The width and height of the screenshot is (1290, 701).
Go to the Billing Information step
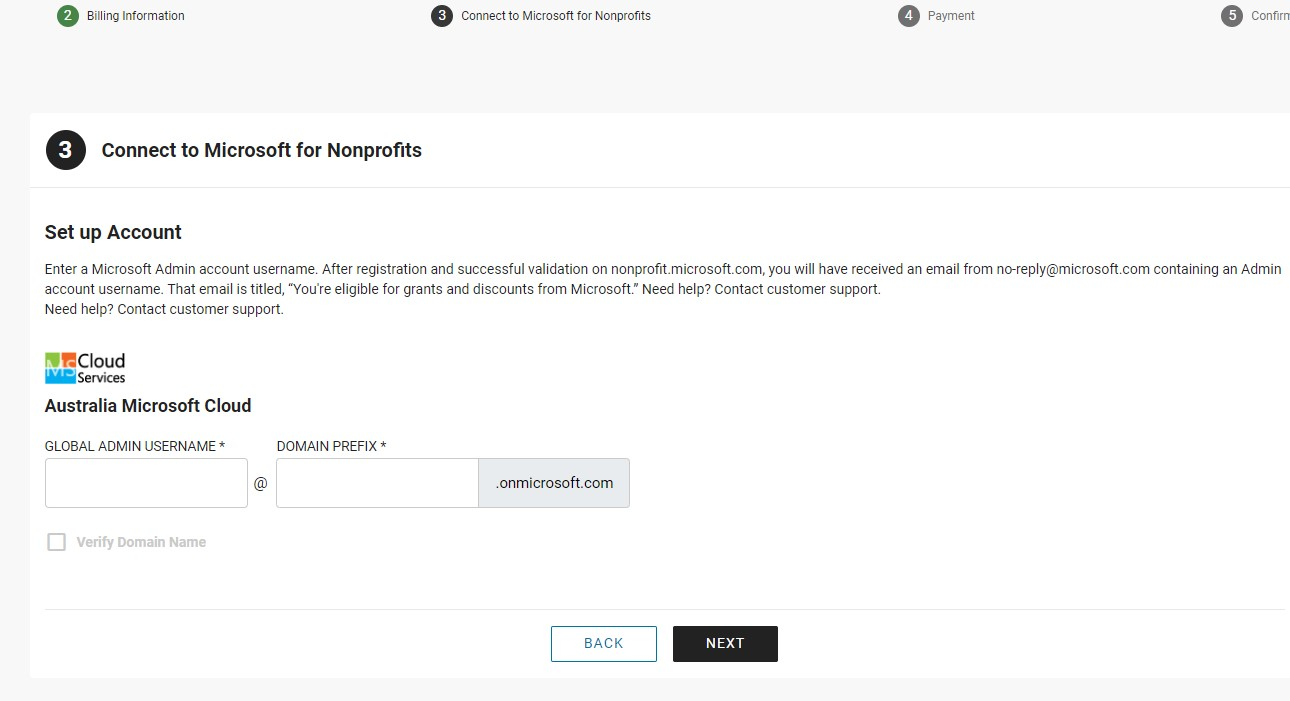click(x=135, y=16)
